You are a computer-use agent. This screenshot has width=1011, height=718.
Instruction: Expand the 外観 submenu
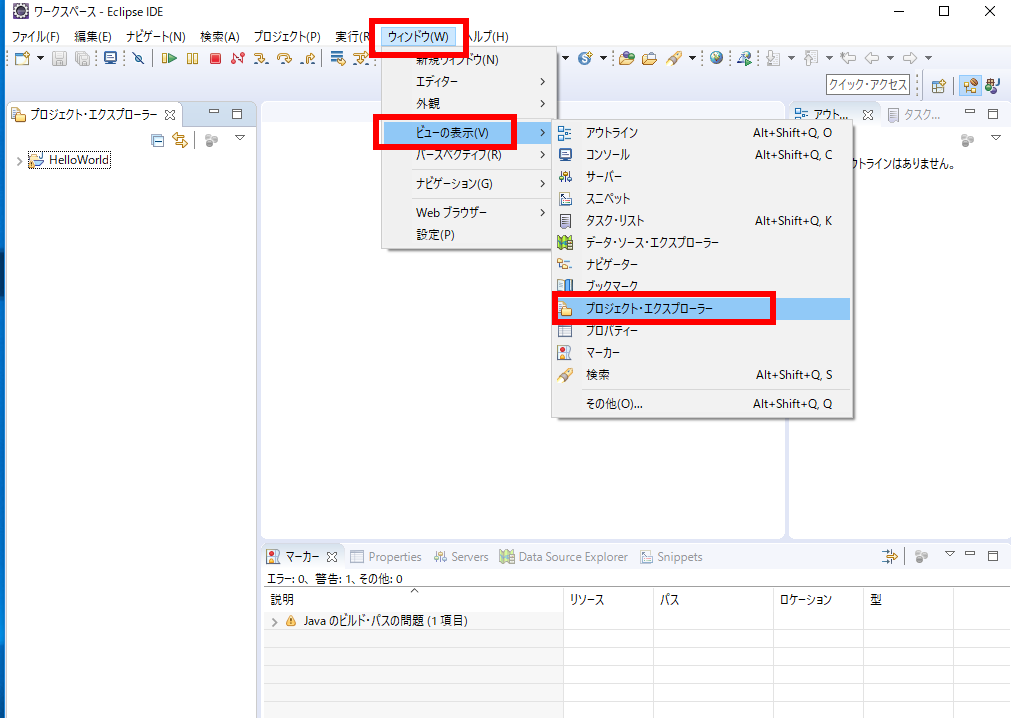point(469,103)
